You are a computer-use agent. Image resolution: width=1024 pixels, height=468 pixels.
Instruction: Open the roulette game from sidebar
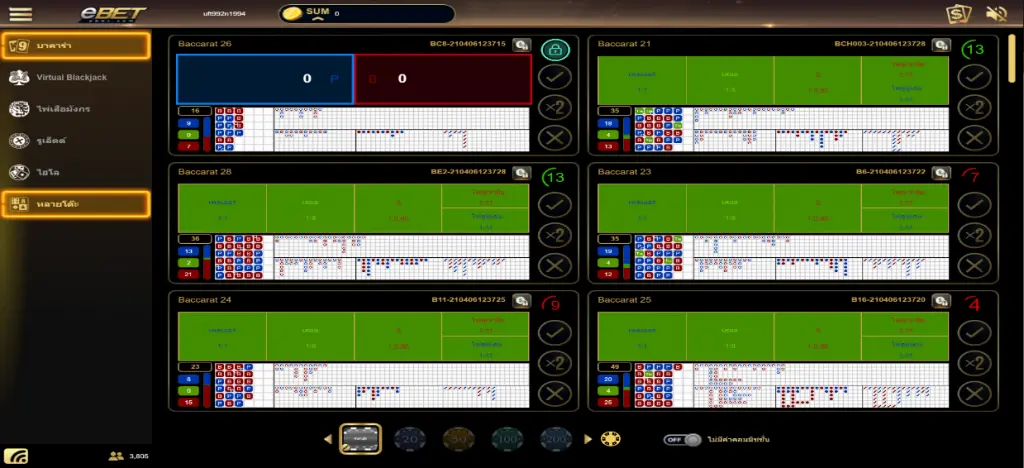pyautogui.click(x=50, y=141)
